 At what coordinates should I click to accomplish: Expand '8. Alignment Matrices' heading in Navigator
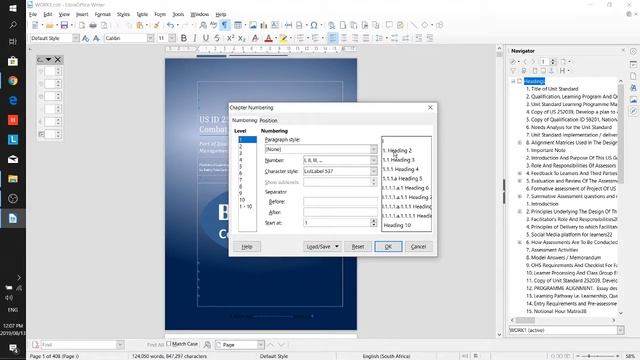click(x=520, y=143)
